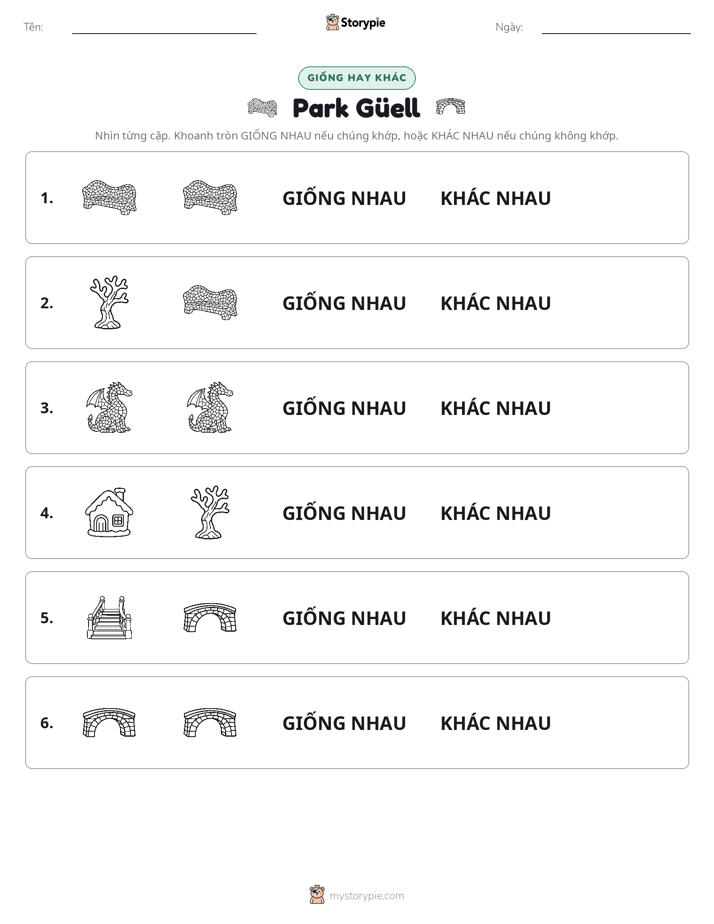Click the mosaic bench icon beside the title

point(262,107)
